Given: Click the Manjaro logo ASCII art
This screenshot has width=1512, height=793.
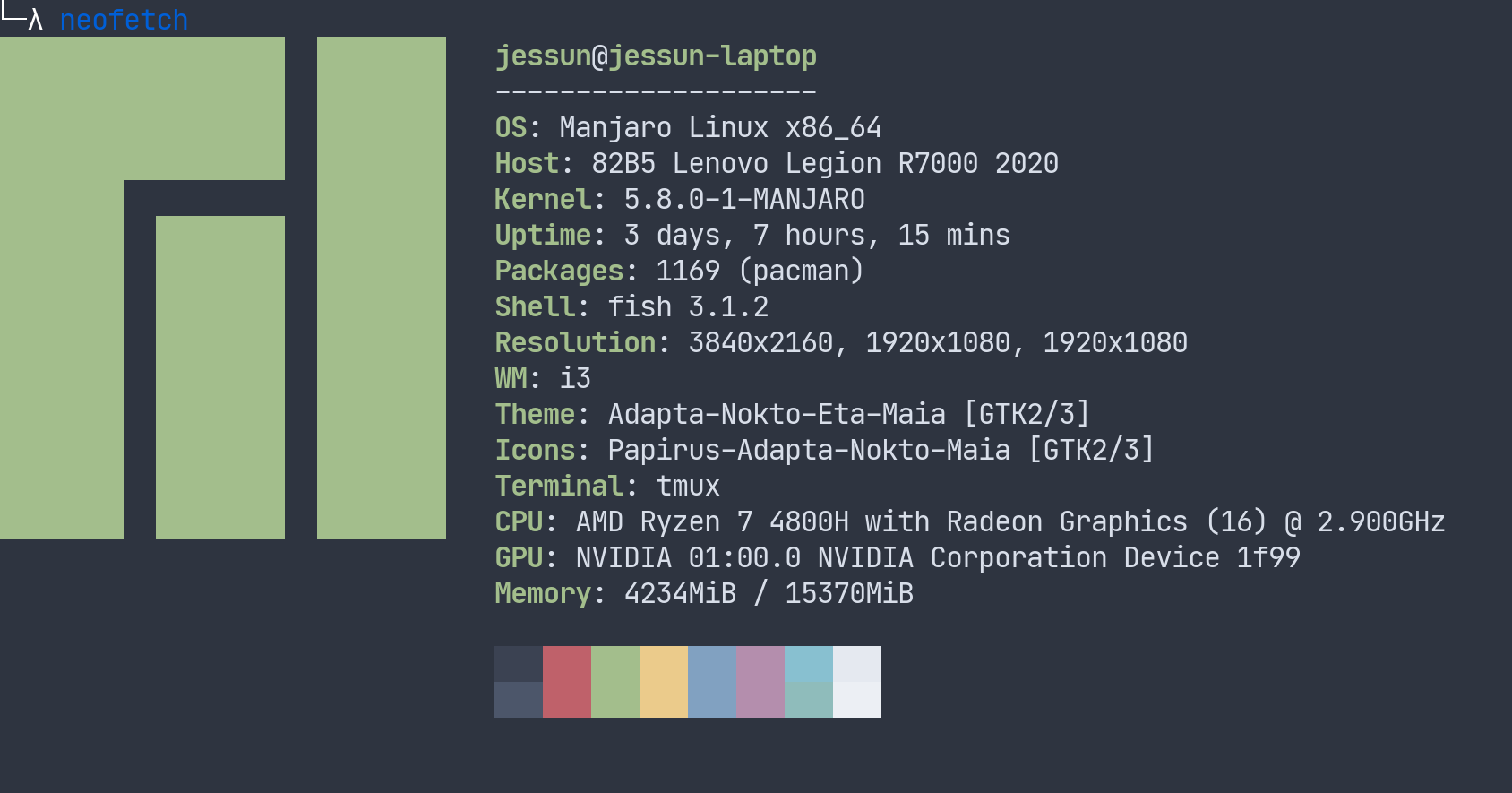Looking at the screenshot, I should click(223, 288).
